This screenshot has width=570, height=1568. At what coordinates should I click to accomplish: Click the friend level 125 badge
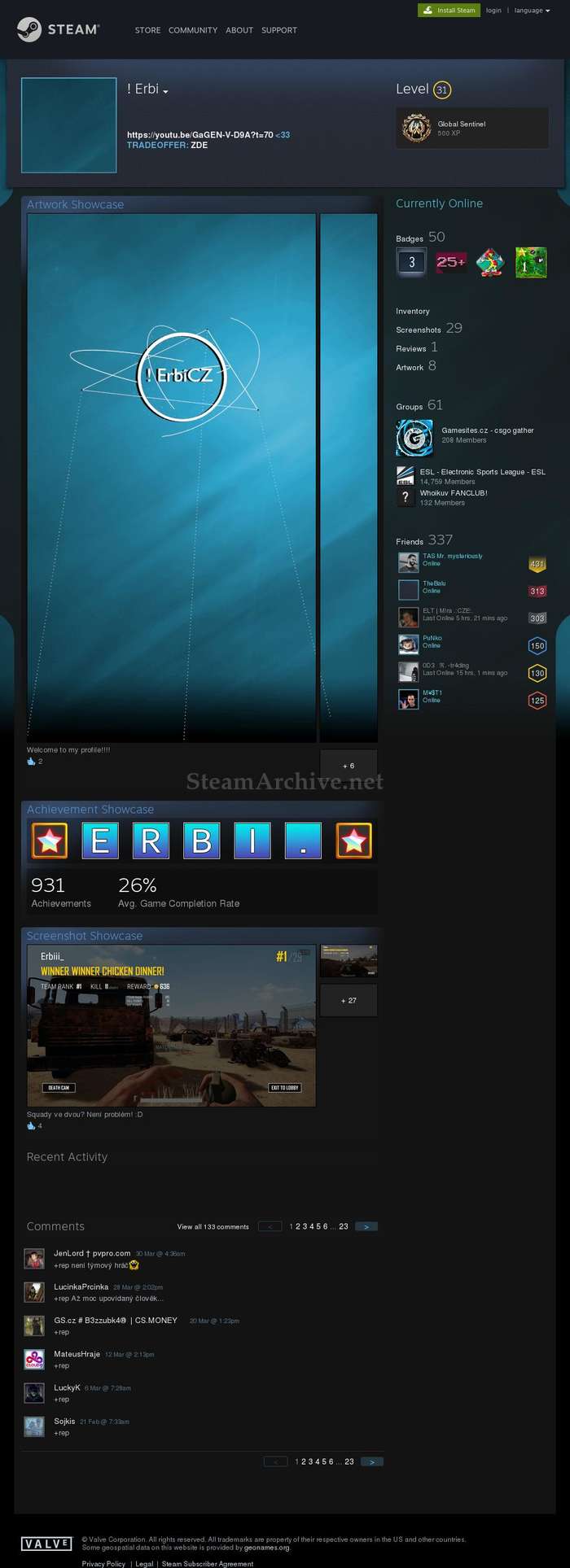coord(537,701)
